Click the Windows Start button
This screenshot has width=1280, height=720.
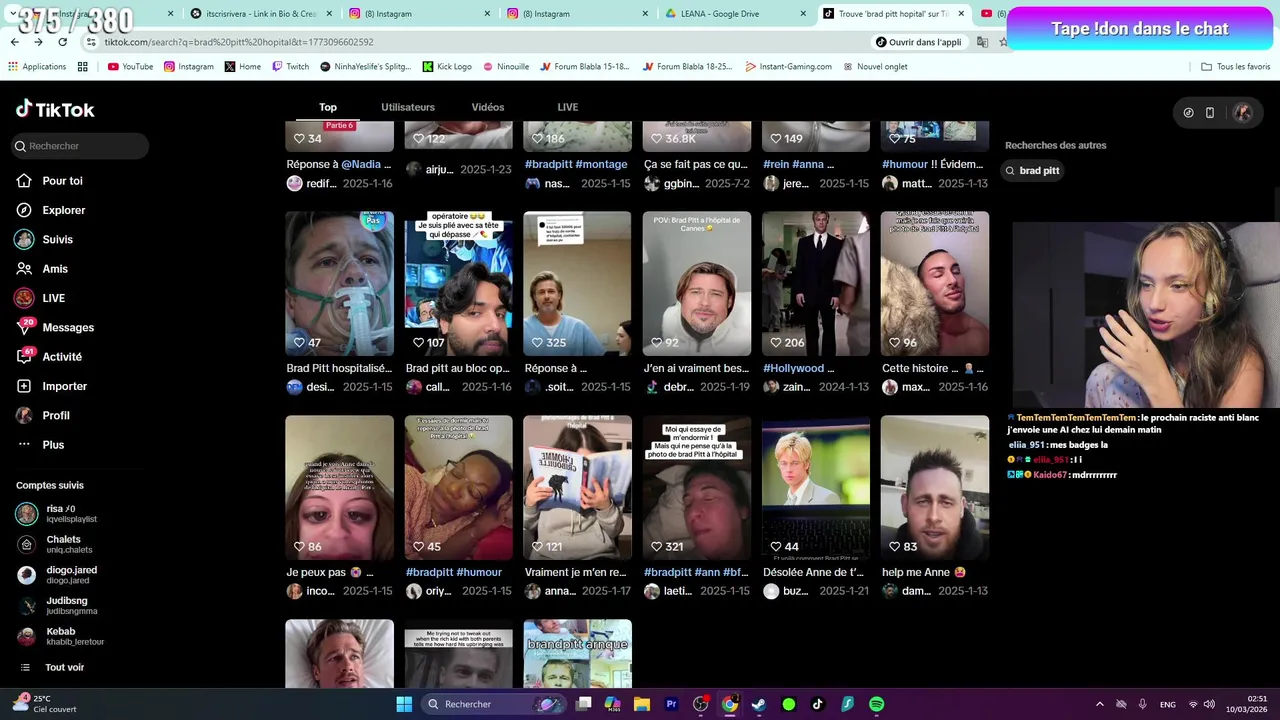404,704
